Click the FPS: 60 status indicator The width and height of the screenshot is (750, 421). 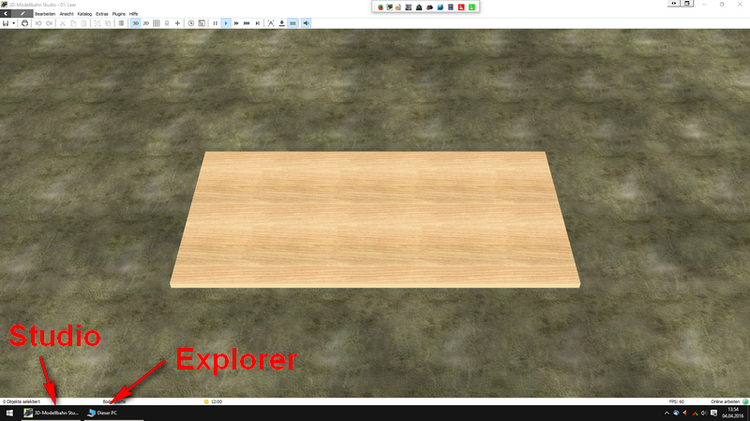(x=676, y=402)
